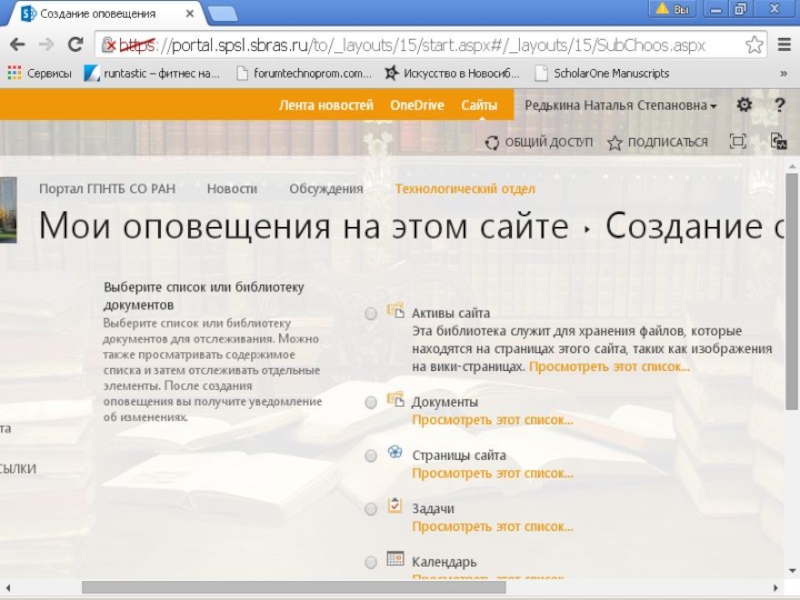The image size is (800, 600).
Task: Open the settings gear icon in SharePoint
Action: (x=744, y=105)
